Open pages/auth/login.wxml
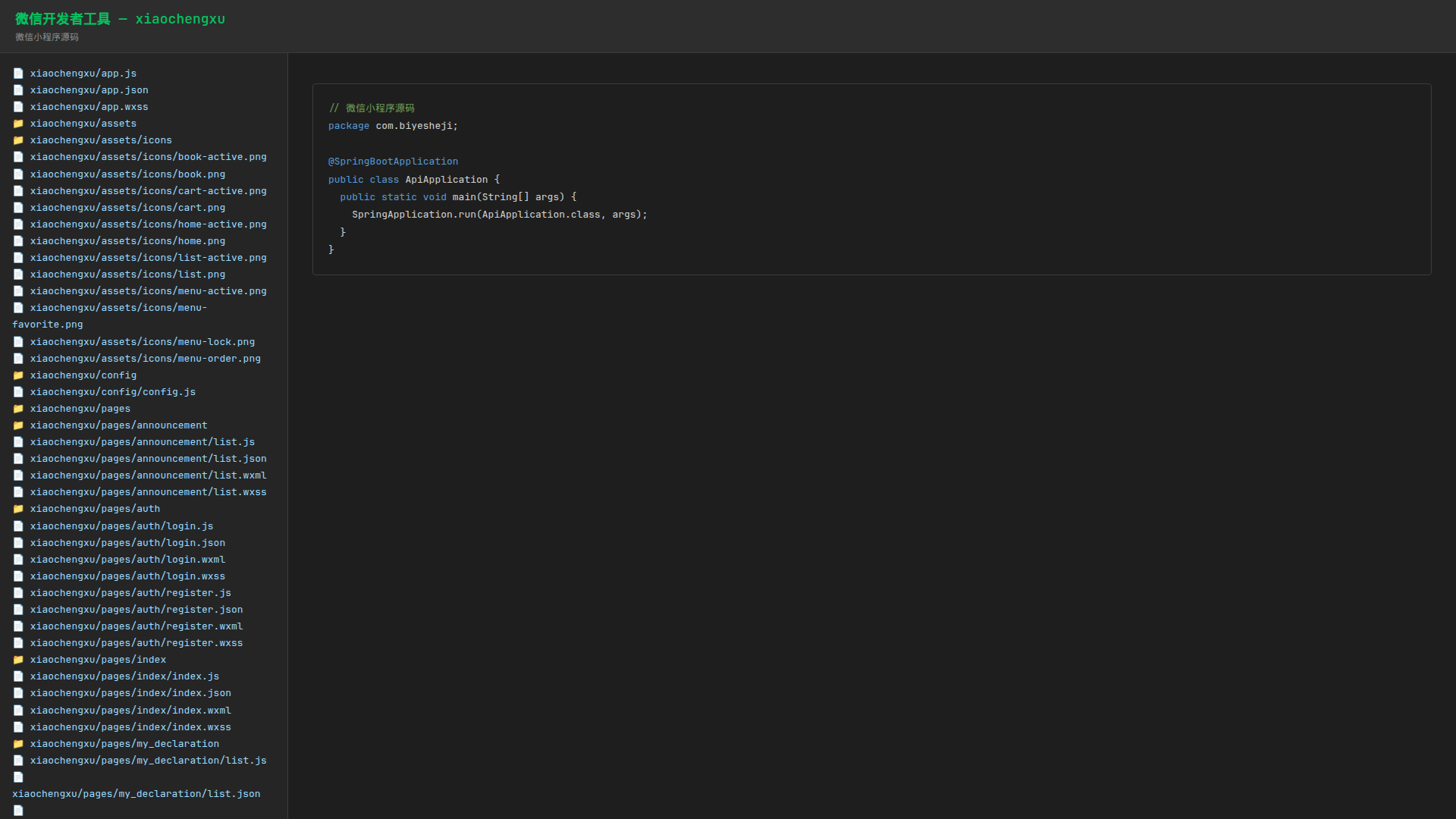 pyautogui.click(x=127, y=560)
